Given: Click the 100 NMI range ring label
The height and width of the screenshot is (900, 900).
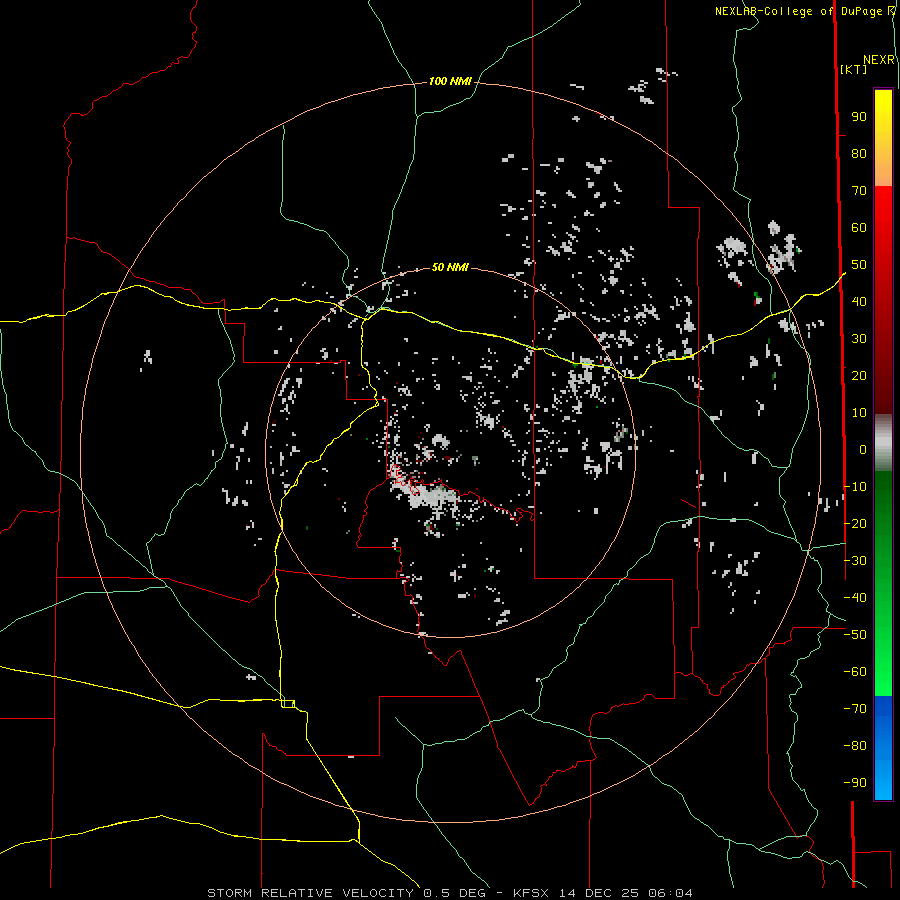Looking at the screenshot, I should pyautogui.click(x=450, y=82).
